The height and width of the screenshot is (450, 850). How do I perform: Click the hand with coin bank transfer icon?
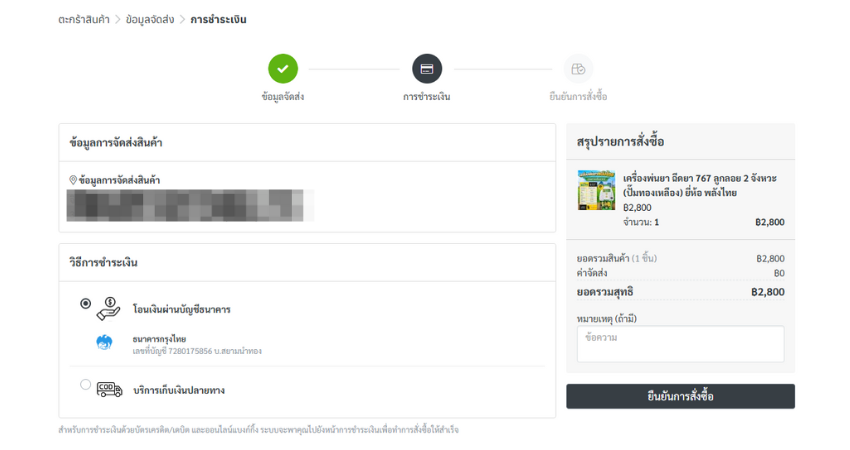click(108, 309)
